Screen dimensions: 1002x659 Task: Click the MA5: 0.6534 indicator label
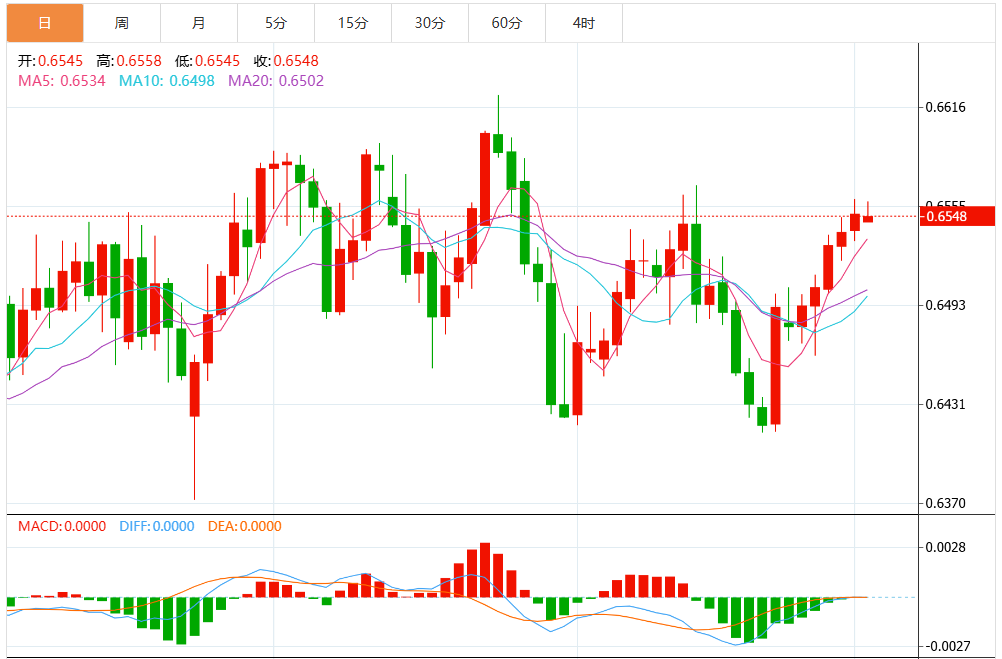point(61,81)
